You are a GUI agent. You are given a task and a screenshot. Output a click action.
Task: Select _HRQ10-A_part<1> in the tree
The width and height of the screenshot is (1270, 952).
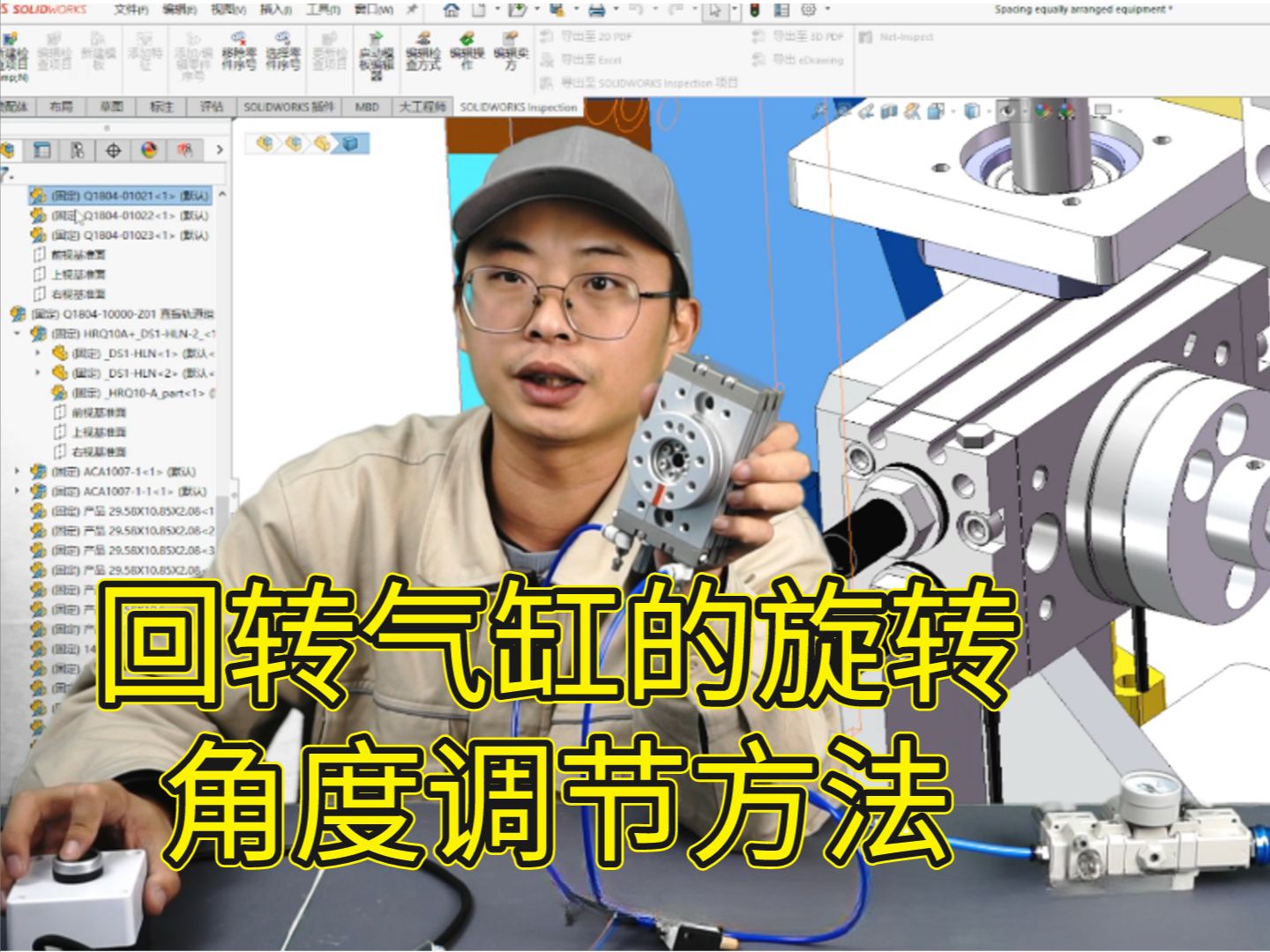[x=134, y=393]
